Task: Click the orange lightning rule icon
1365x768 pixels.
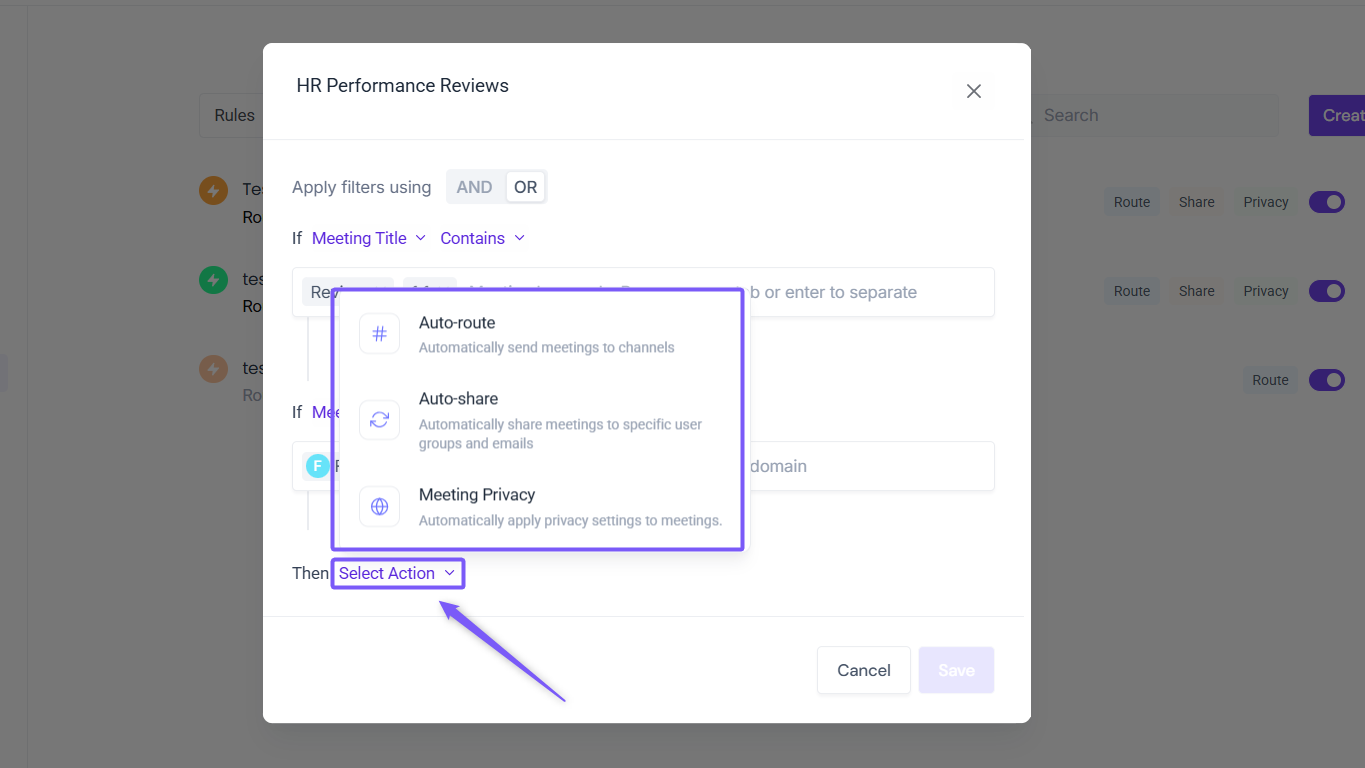Action: click(213, 190)
